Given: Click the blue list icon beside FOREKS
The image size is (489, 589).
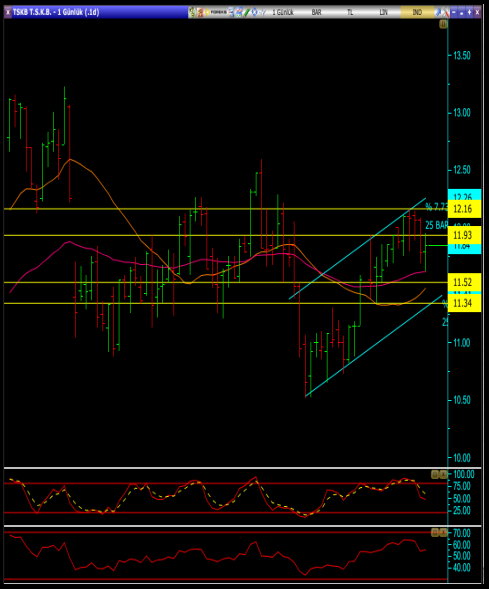Looking at the screenshot, I should pyautogui.click(x=231, y=12).
